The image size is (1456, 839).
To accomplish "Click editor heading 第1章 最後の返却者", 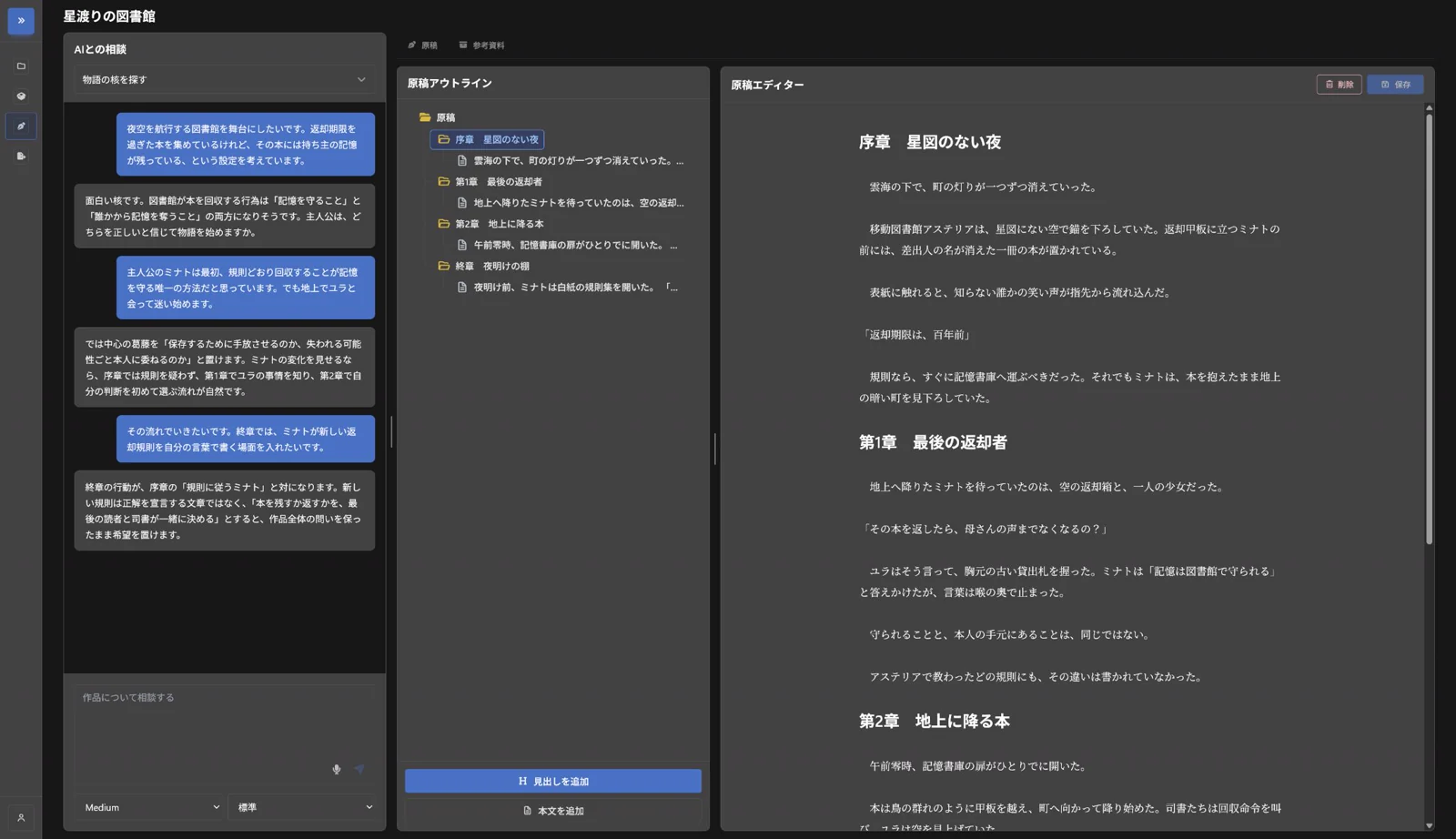I will coord(933,442).
